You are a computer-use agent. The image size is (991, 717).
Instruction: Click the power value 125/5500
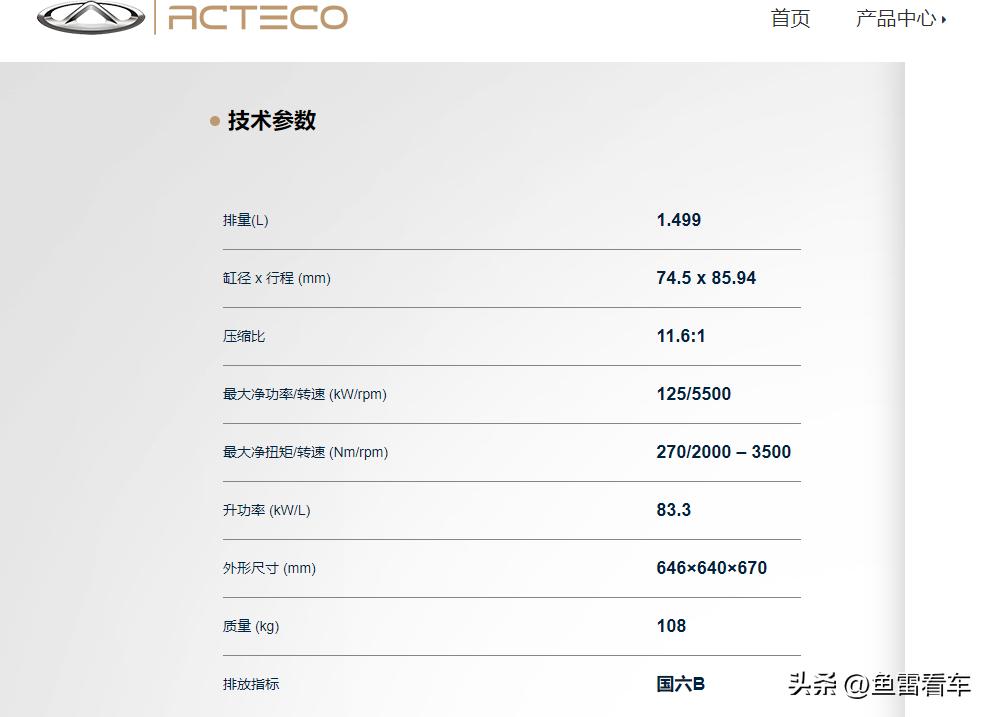click(x=694, y=393)
